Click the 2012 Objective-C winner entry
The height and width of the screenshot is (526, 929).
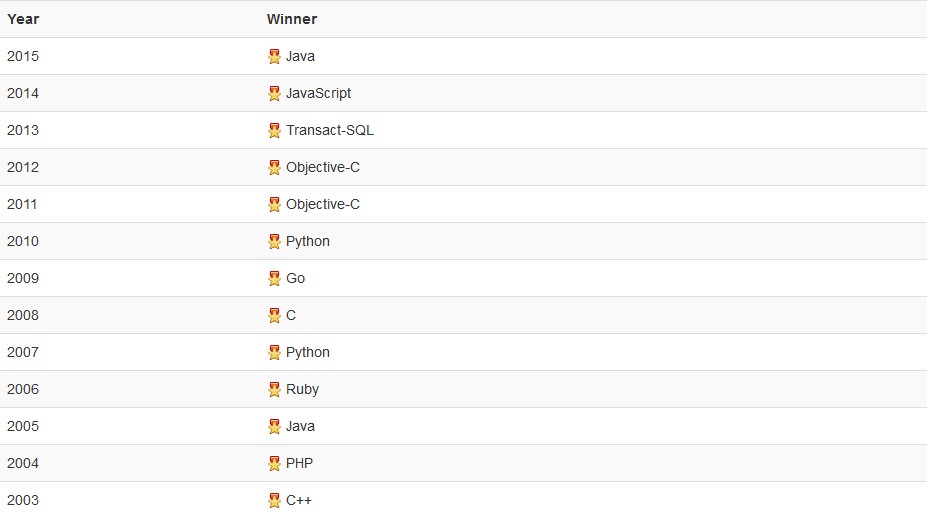(323, 167)
